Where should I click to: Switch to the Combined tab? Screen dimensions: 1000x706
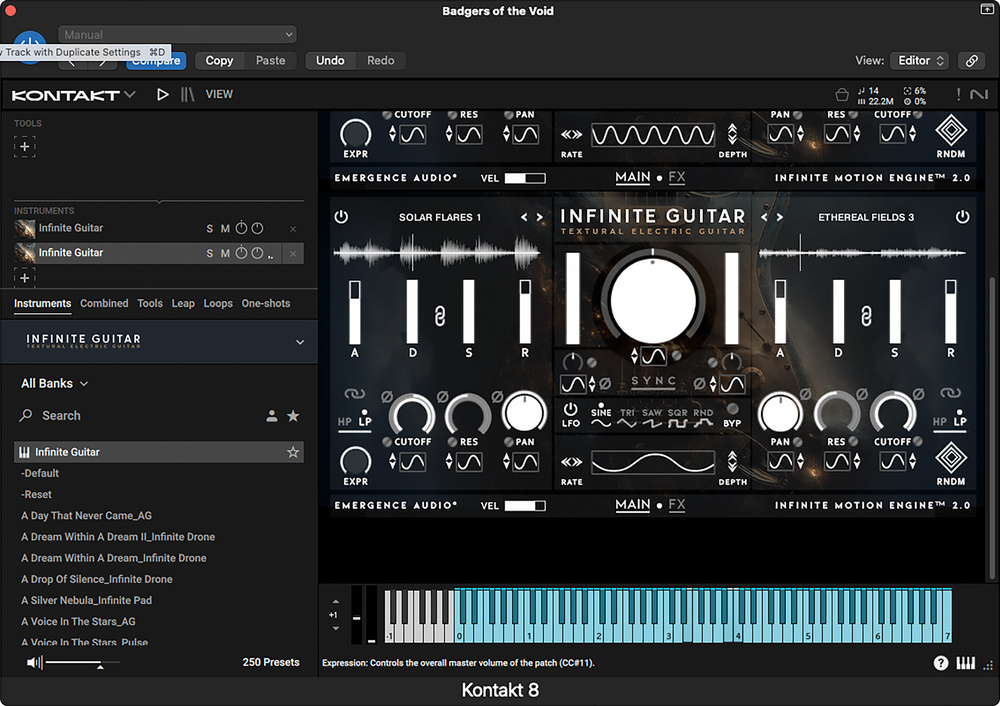click(x=104, y=303)
